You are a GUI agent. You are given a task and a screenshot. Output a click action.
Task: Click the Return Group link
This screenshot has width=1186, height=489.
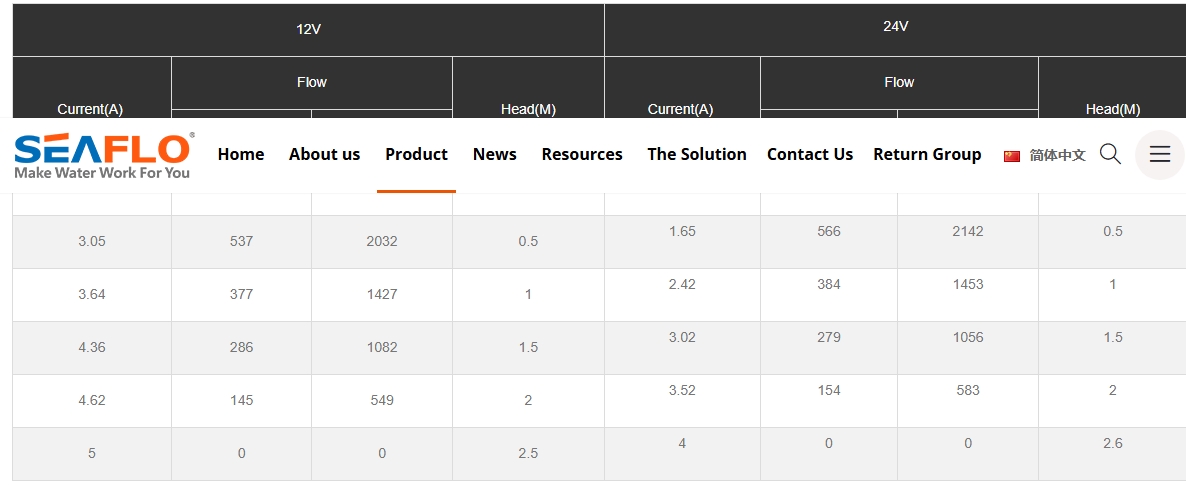click(x=927, y=154)
